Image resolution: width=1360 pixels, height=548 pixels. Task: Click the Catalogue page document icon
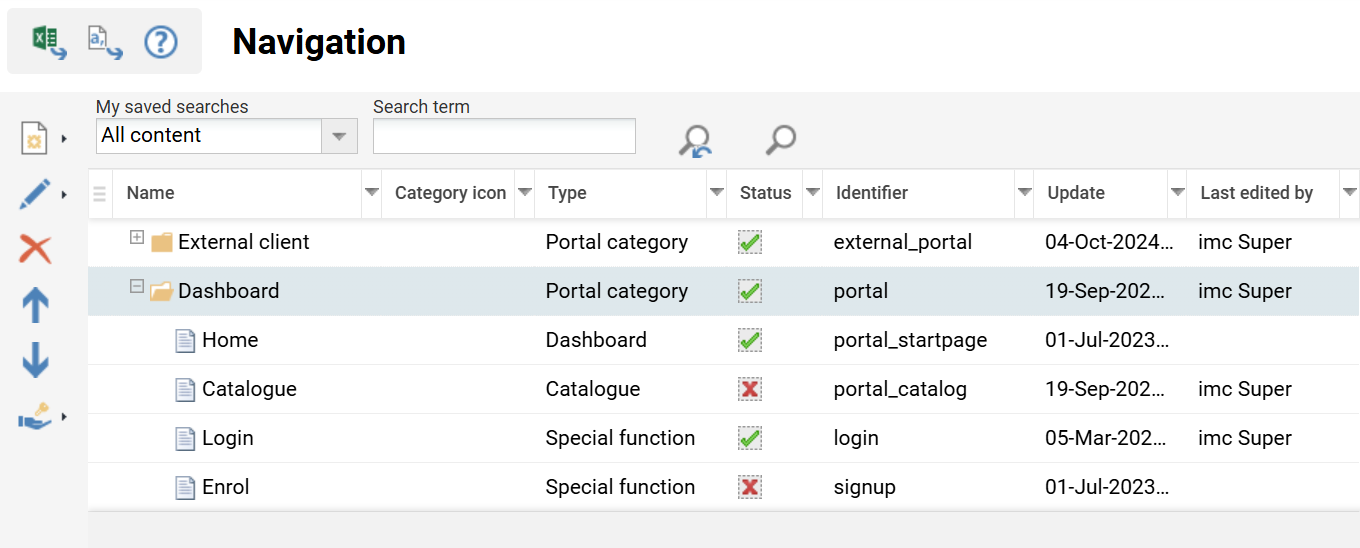(x=185, y=389)
